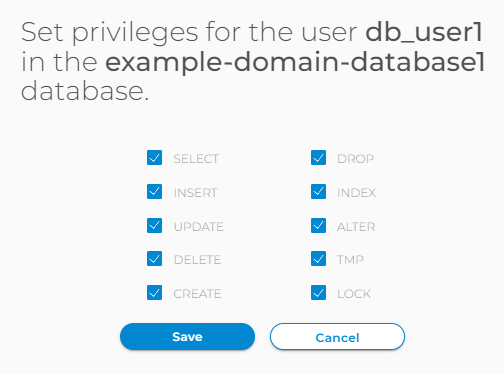Save the database user privileges
Viewport: 504px width, 373px height.
[187, 337]
